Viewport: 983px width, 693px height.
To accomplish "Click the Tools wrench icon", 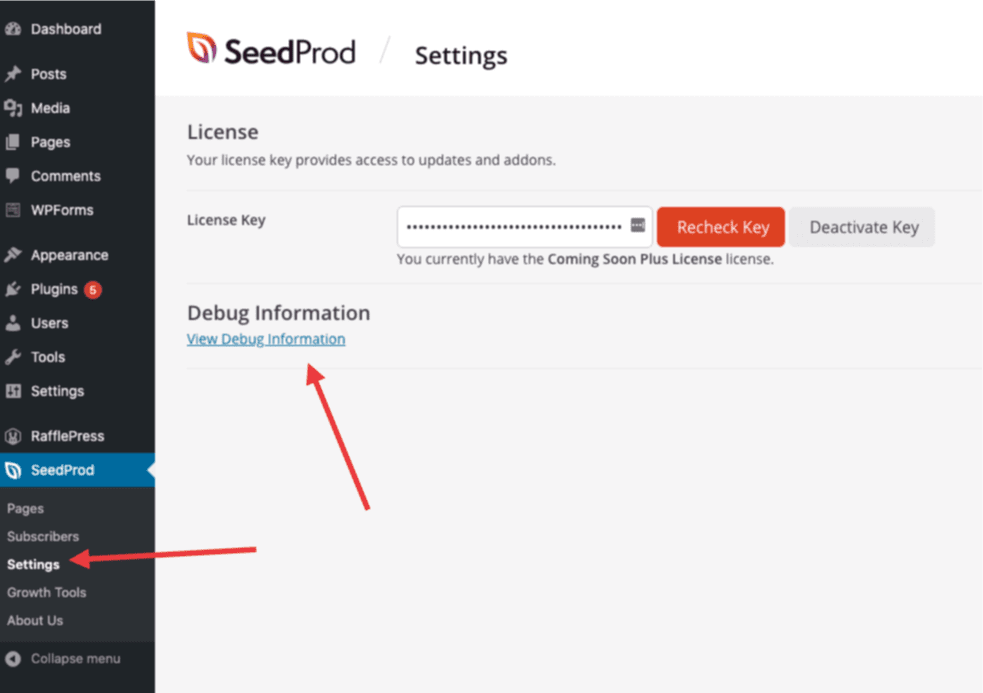I will click(x=13, y=357).
